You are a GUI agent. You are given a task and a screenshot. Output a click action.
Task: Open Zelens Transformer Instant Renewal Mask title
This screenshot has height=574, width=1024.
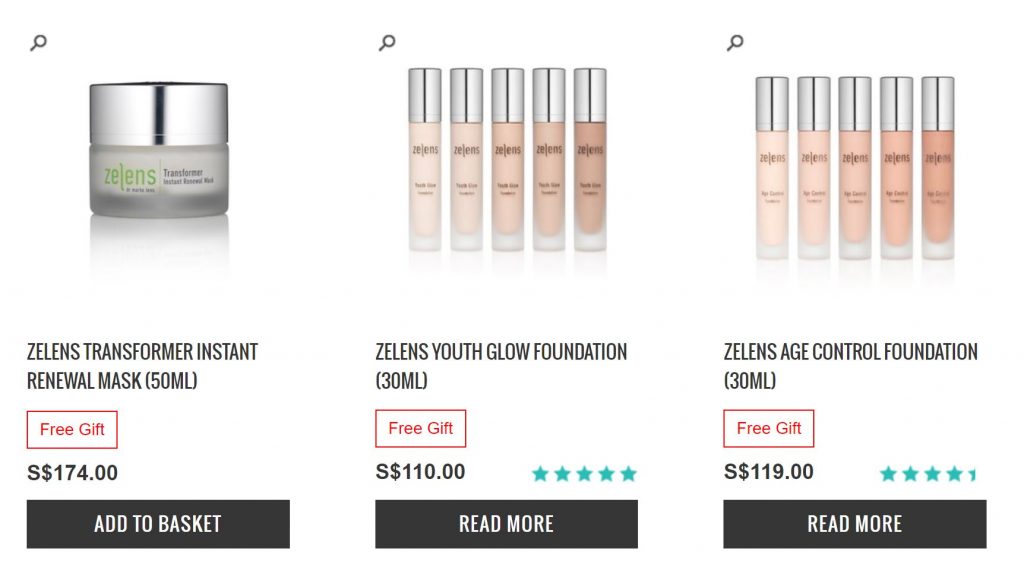pyautogui.click(x=142, y=366)
